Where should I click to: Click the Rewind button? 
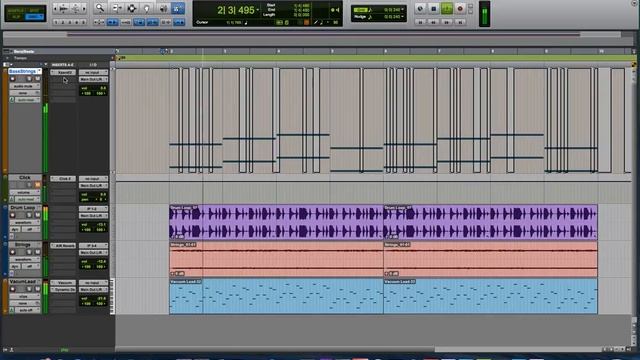pyautogui.click(x=433, y=22)
